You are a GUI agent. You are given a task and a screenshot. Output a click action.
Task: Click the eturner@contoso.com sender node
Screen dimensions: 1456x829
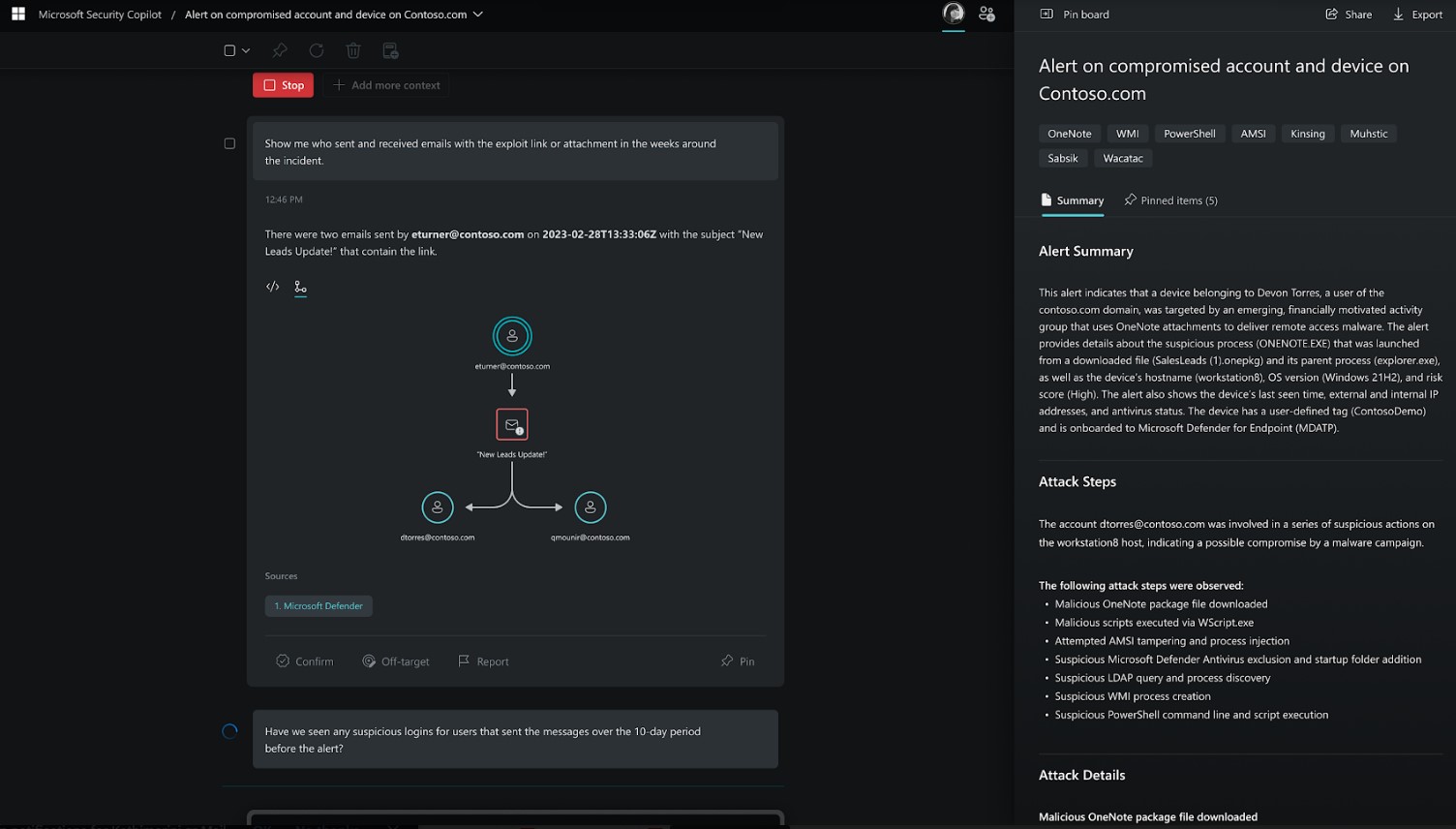point(512,336)
